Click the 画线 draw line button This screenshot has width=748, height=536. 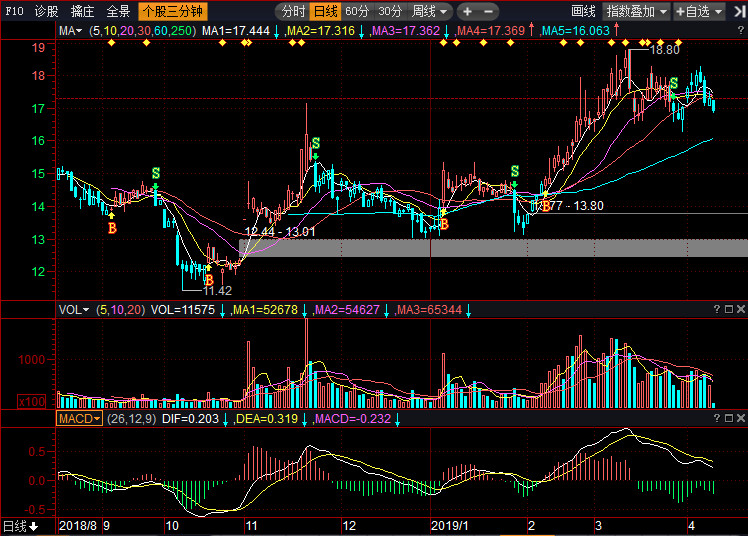(583, 12)
